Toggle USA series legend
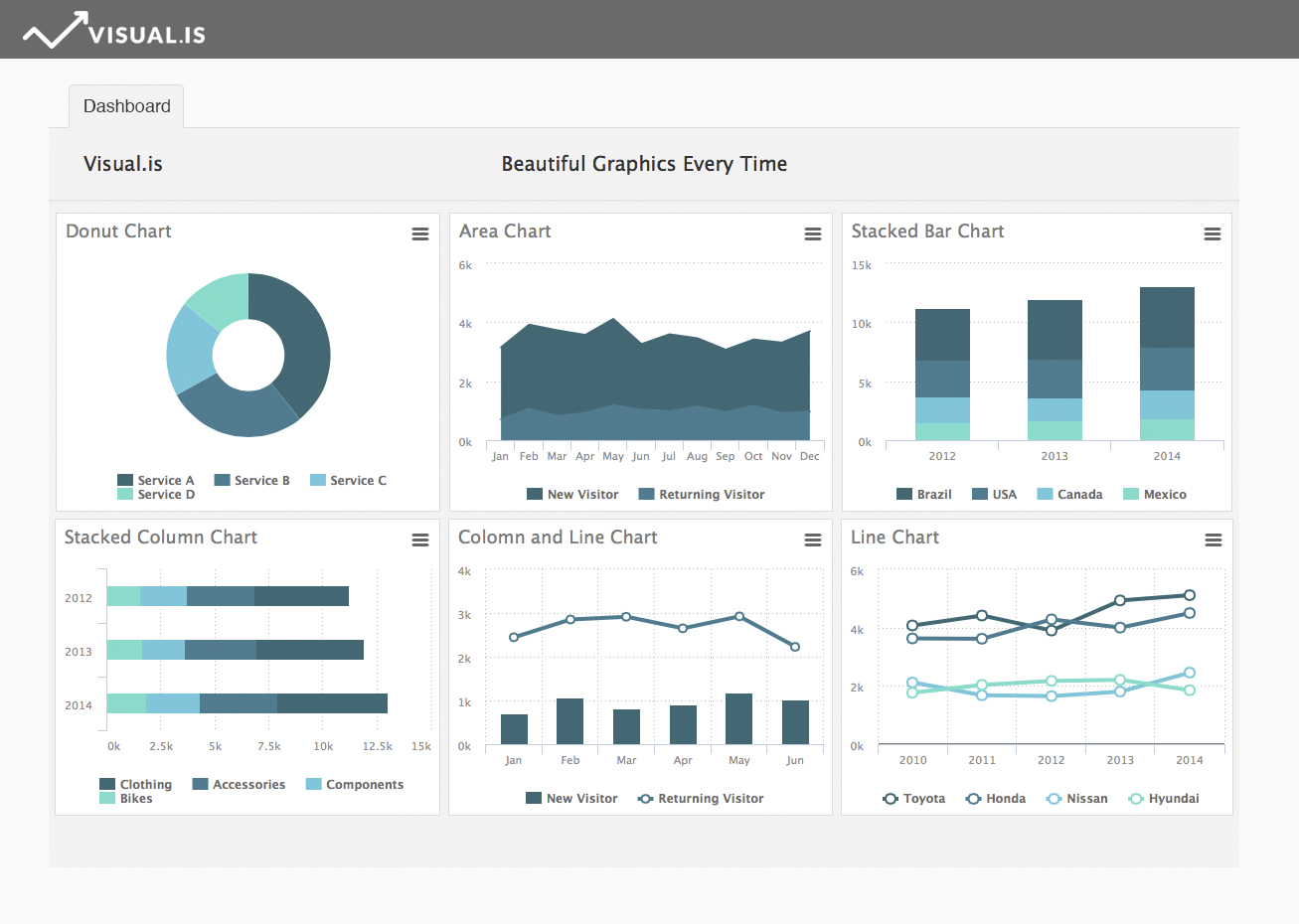Viewport: 1299px width, 924px height. [995, 494]
